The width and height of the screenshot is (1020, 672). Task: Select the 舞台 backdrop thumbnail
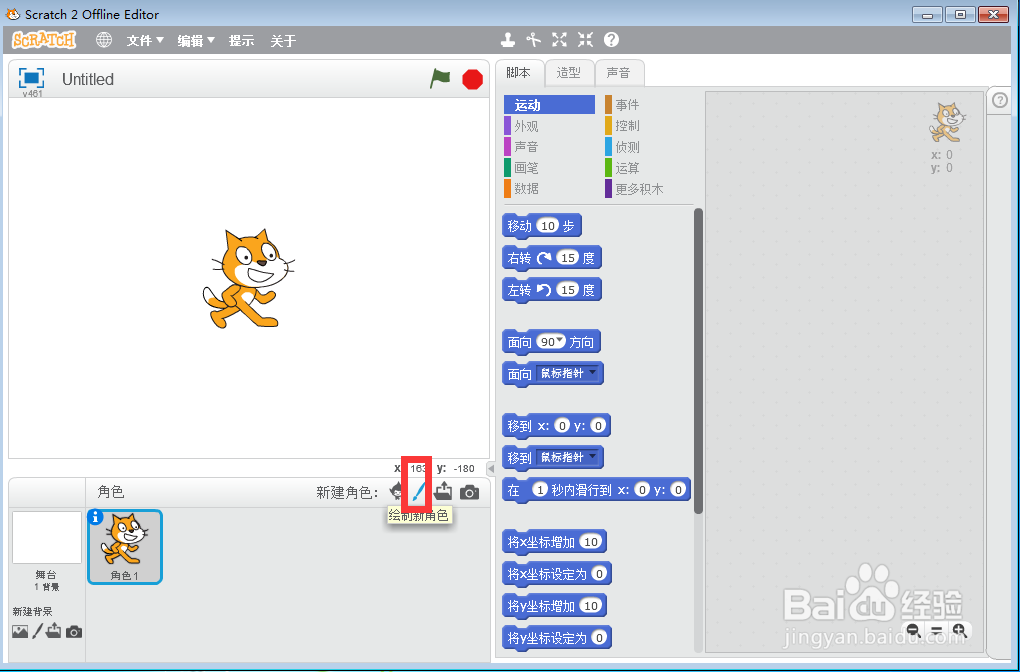(47, 537)
